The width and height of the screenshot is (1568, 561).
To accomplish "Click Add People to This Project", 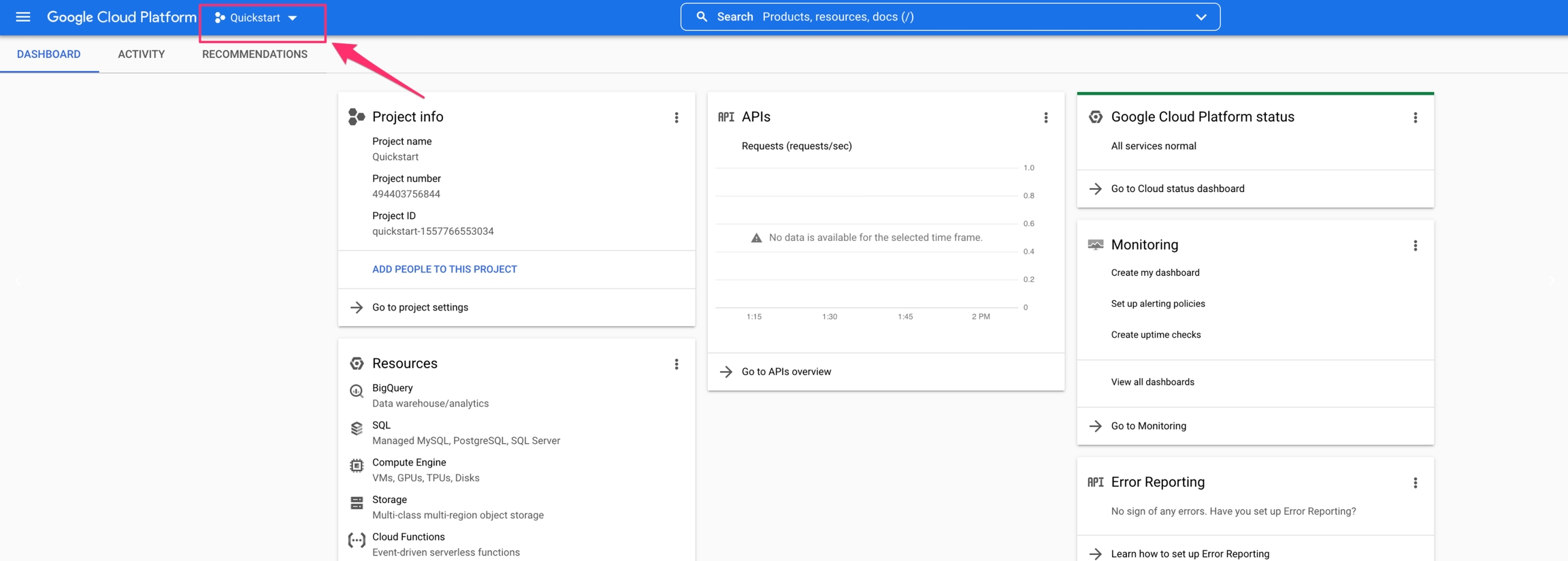I will coord(444,270).
